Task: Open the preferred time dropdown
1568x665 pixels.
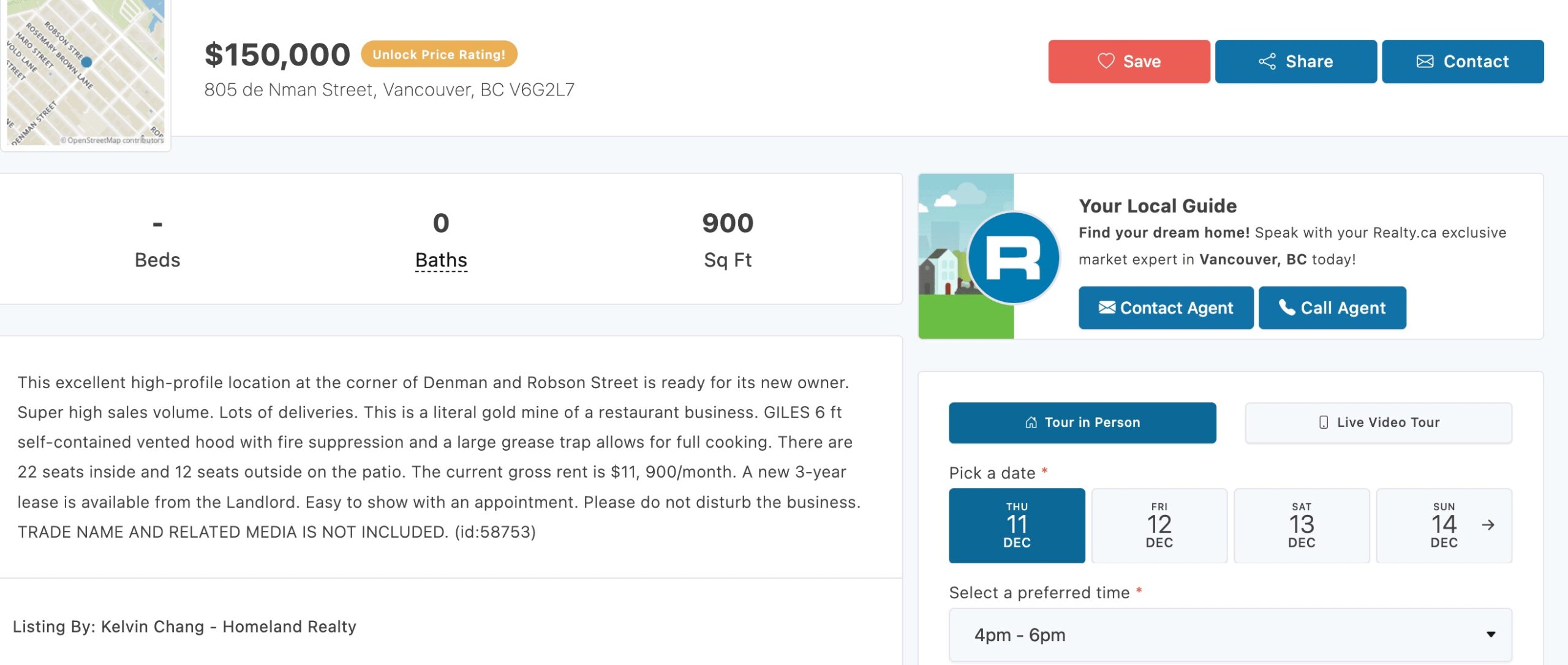Action: 1230,634
